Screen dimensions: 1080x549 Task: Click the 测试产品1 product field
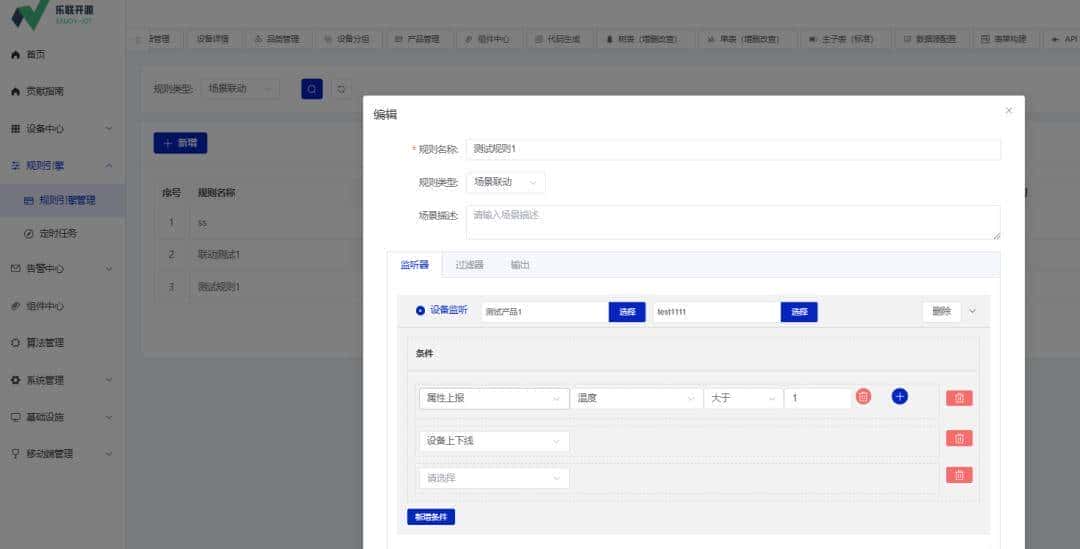545,312
